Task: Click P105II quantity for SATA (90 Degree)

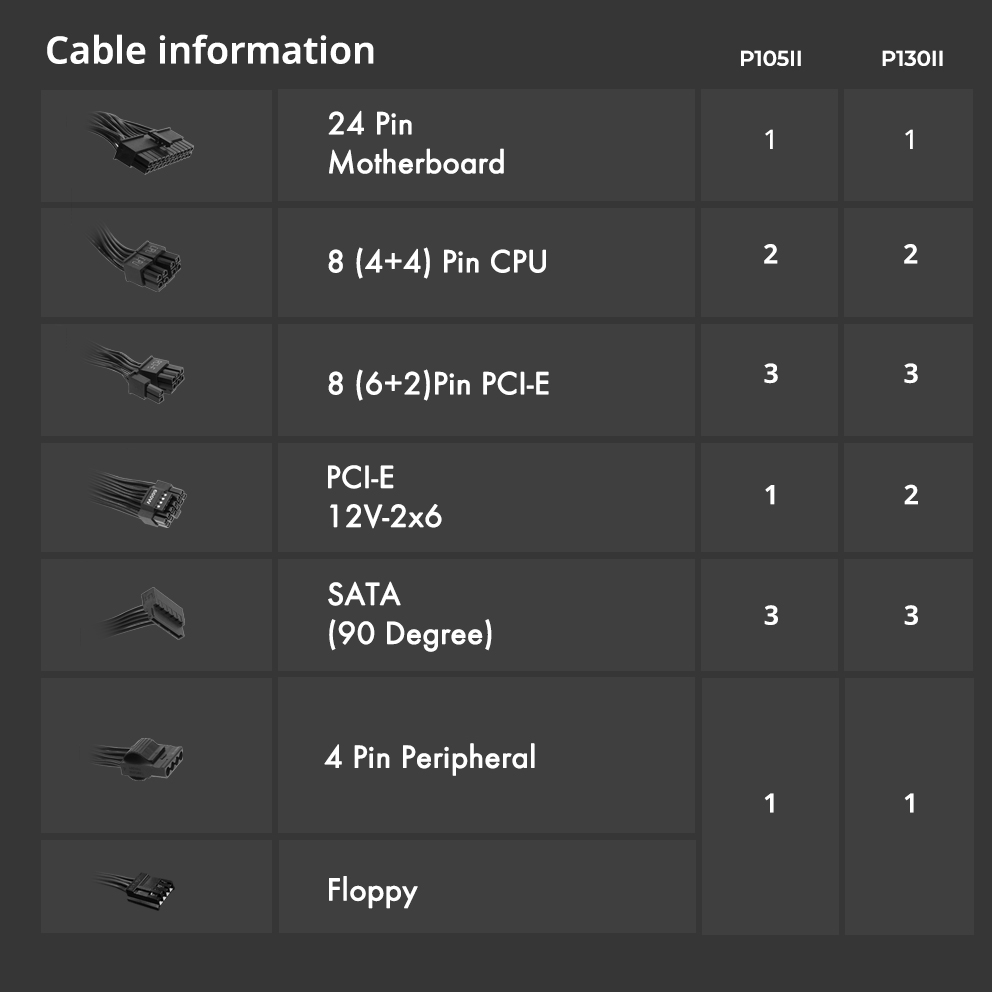Action: coord(770,614)
